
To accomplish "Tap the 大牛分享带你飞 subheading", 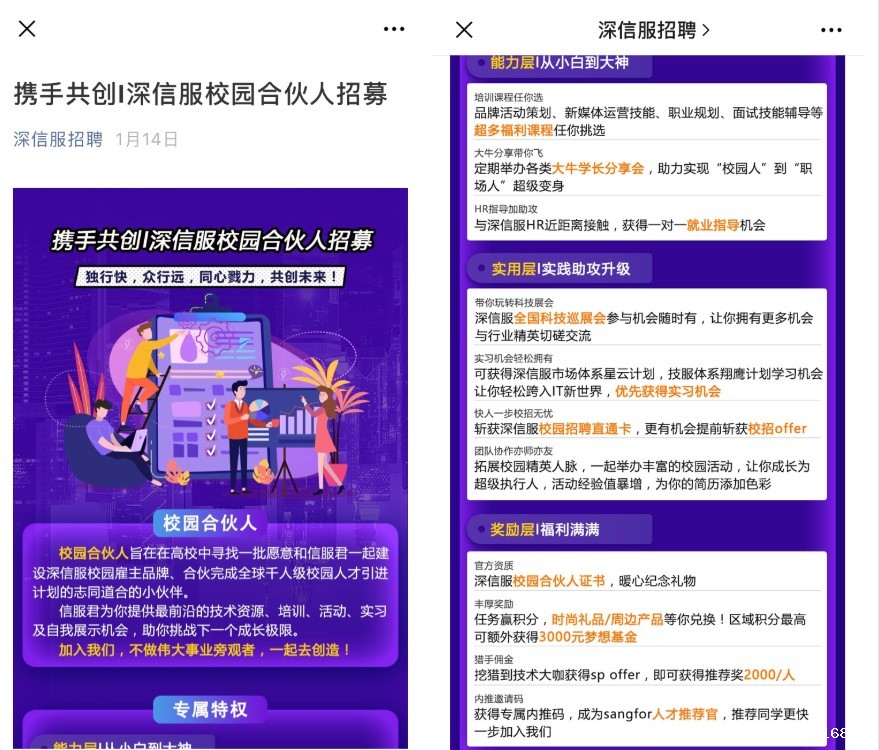I will (508, 152).
